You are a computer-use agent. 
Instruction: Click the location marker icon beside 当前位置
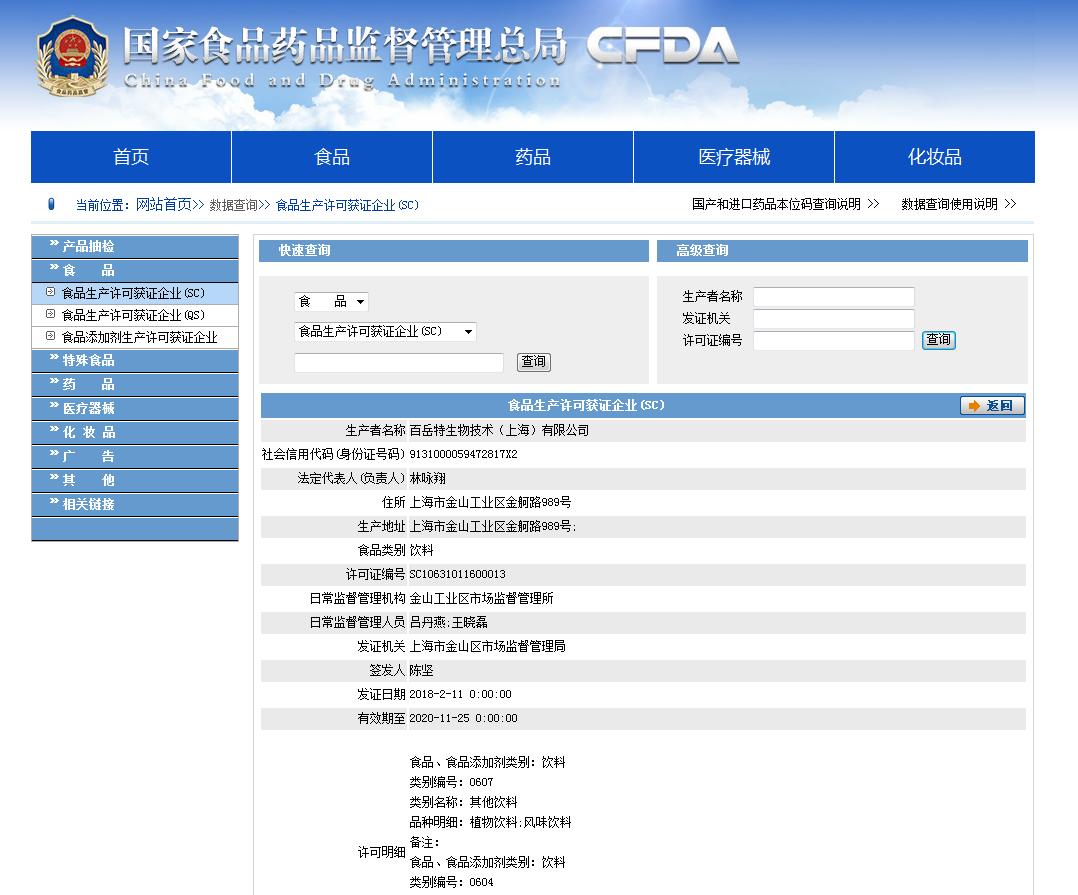click(52, 203)
